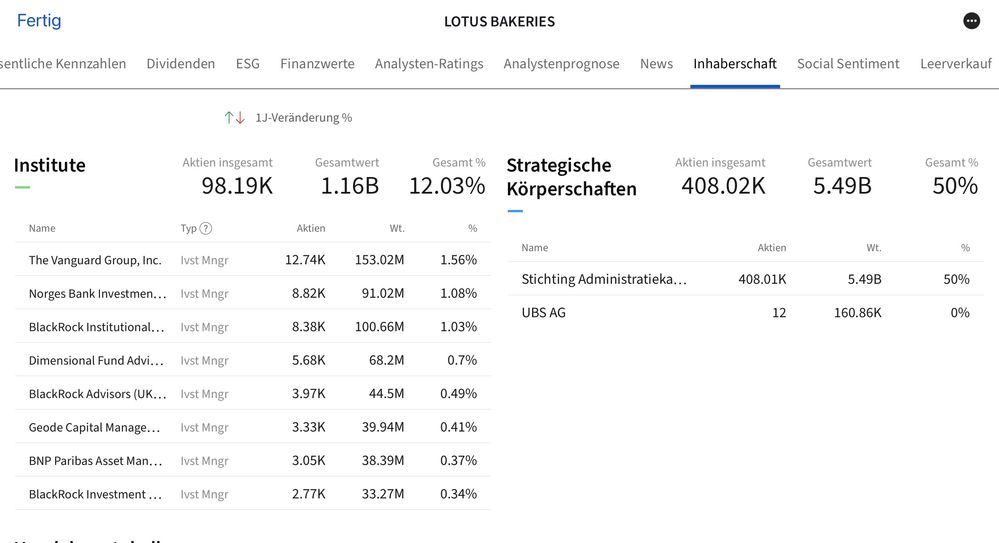The height and width of the screenshot is (543, 999).
Task: Open the Norges Bank Investment row
Action: pyautogui.click(x=252, y=294)
